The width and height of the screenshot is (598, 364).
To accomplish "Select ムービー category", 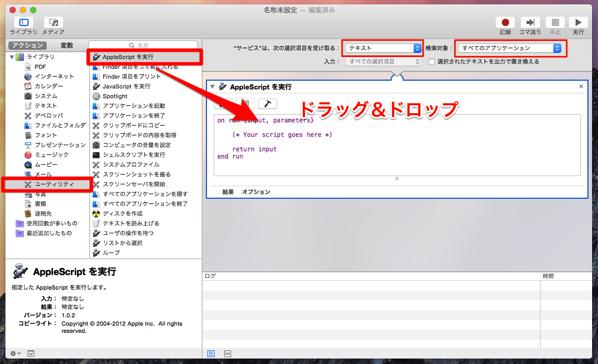I will pyautogui.click(x=46, y=164).
